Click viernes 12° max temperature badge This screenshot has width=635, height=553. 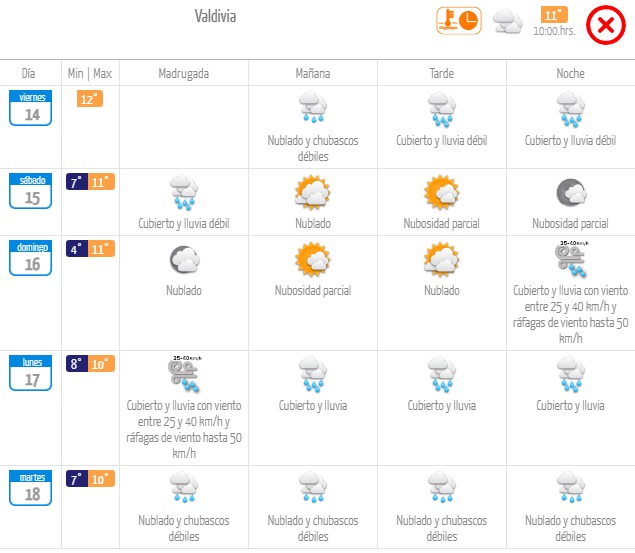89,99
